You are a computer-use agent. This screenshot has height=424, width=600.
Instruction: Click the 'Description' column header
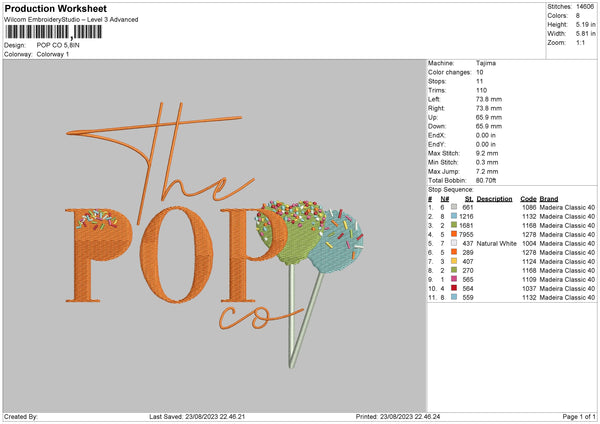tap(495, 198)
